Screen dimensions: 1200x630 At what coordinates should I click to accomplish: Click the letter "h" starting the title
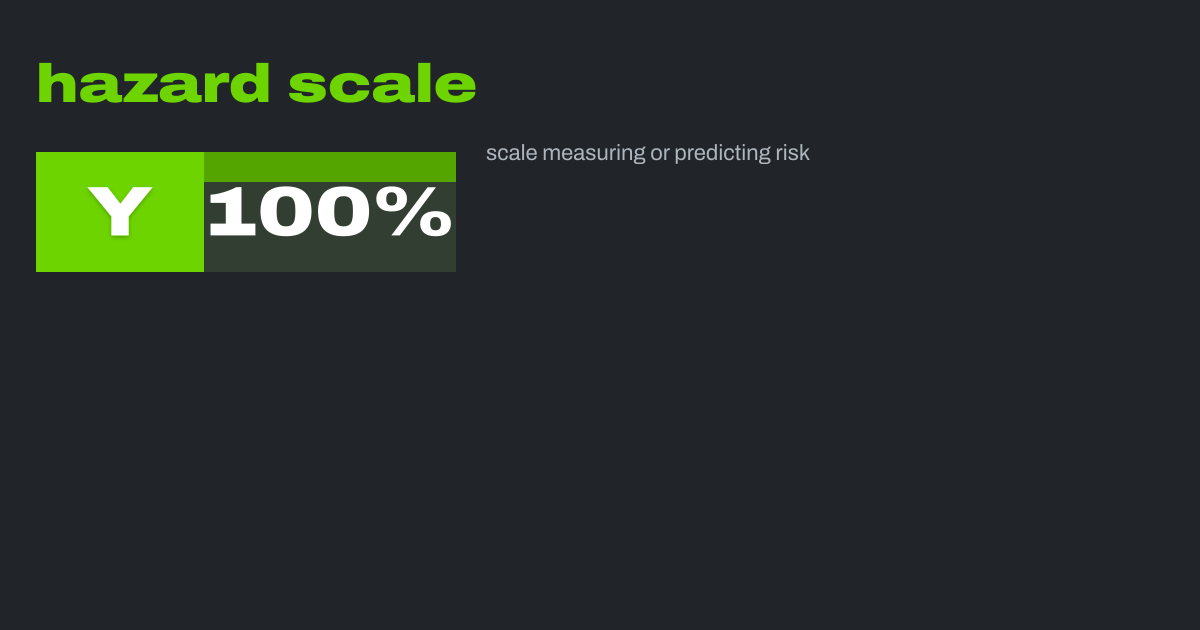pyautogui.click(x=54, y=84)
